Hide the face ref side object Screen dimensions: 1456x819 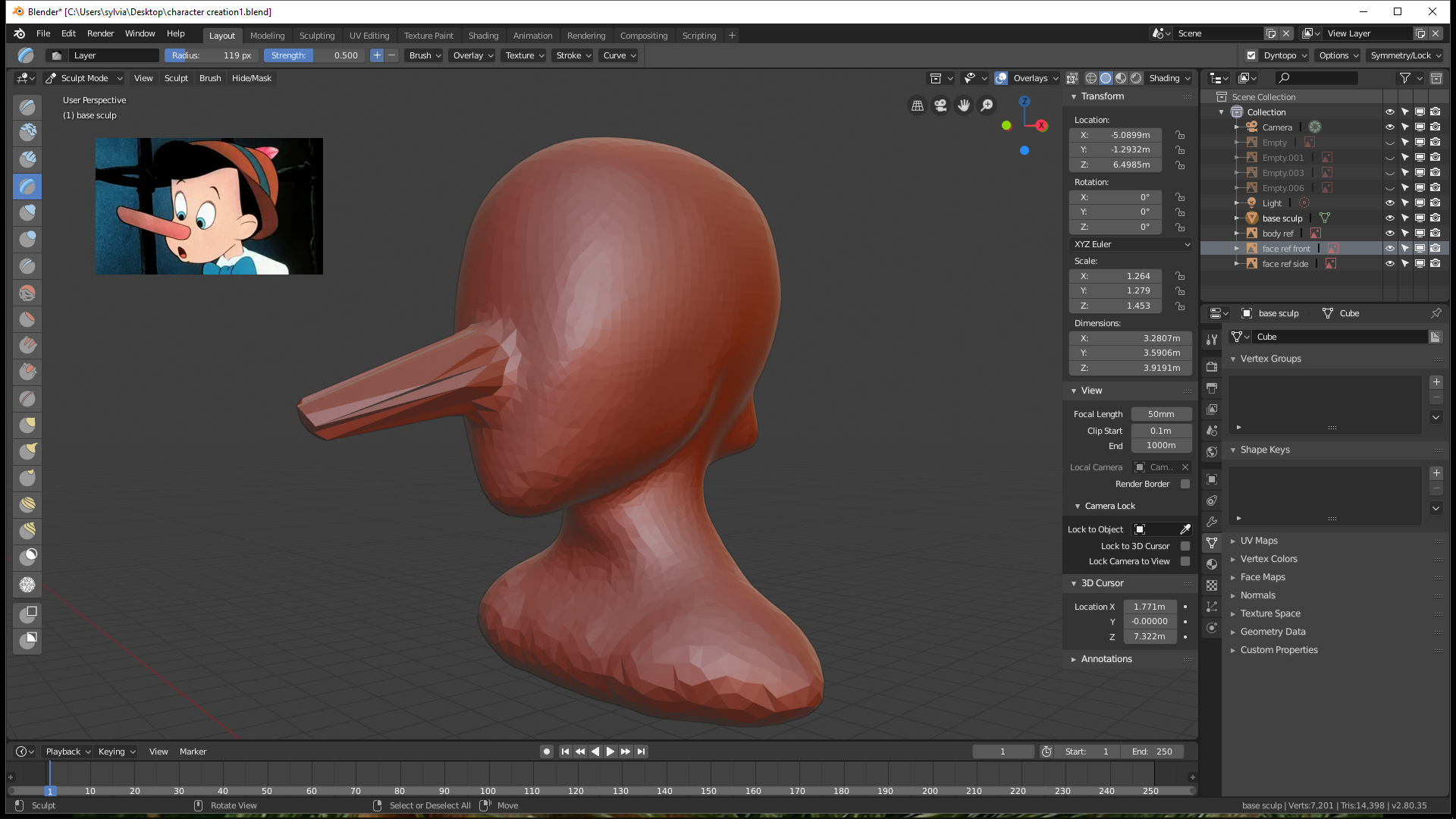click(x=1389, y=264)
